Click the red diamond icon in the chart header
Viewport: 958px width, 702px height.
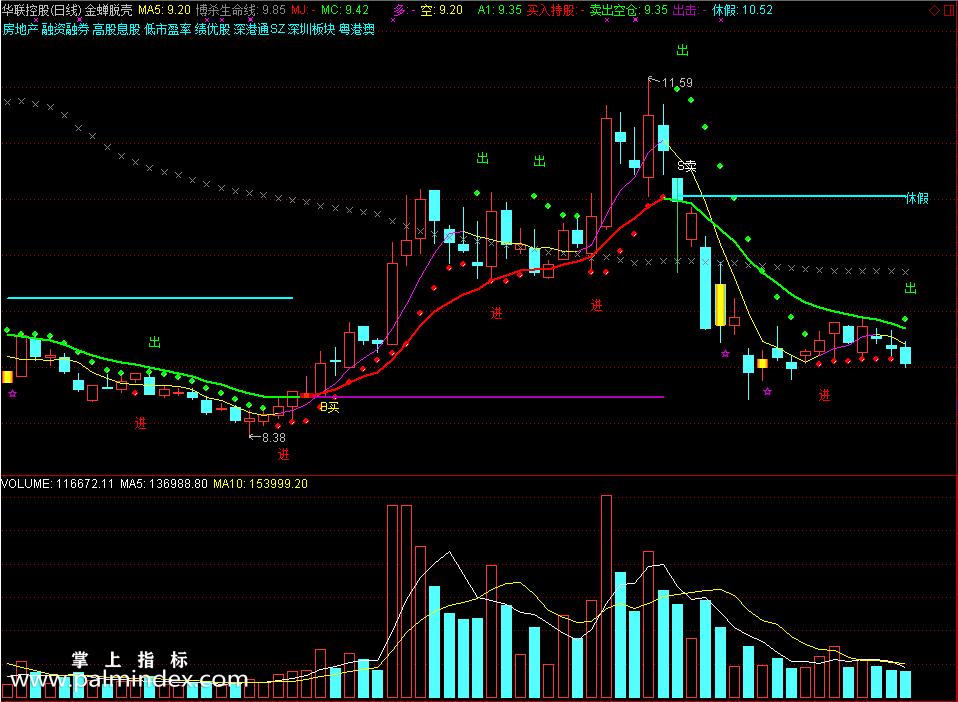point(934,10)
